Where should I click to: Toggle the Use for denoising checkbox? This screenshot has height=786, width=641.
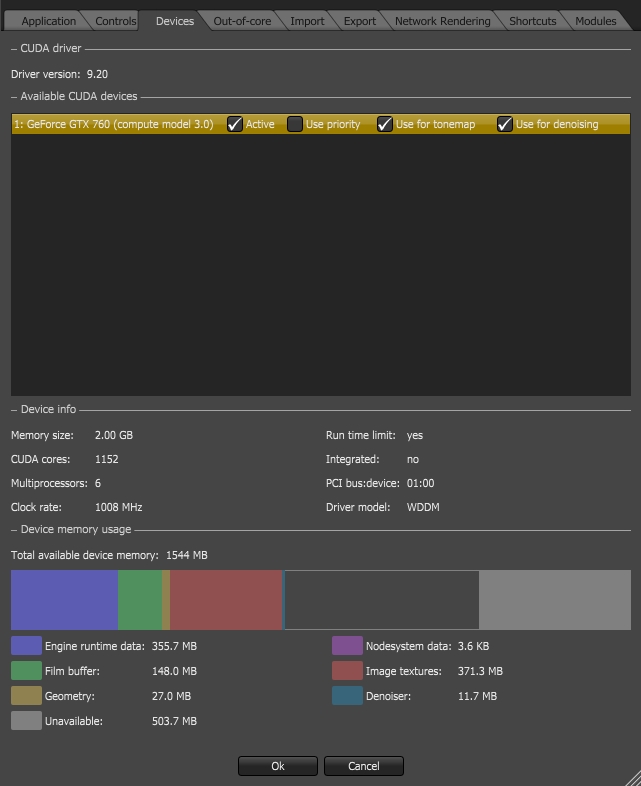click(505, 124)
